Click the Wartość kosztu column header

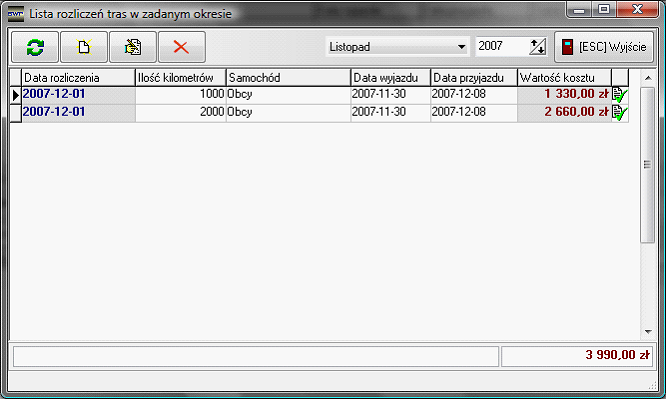563,78
